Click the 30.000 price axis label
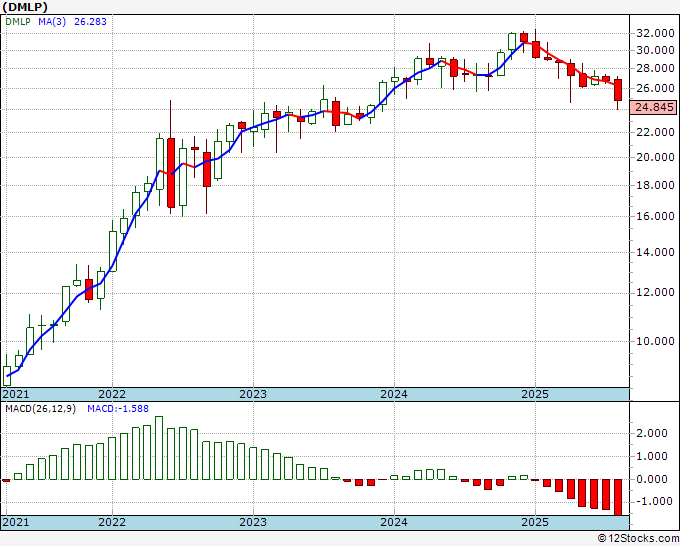 (655, 50)
